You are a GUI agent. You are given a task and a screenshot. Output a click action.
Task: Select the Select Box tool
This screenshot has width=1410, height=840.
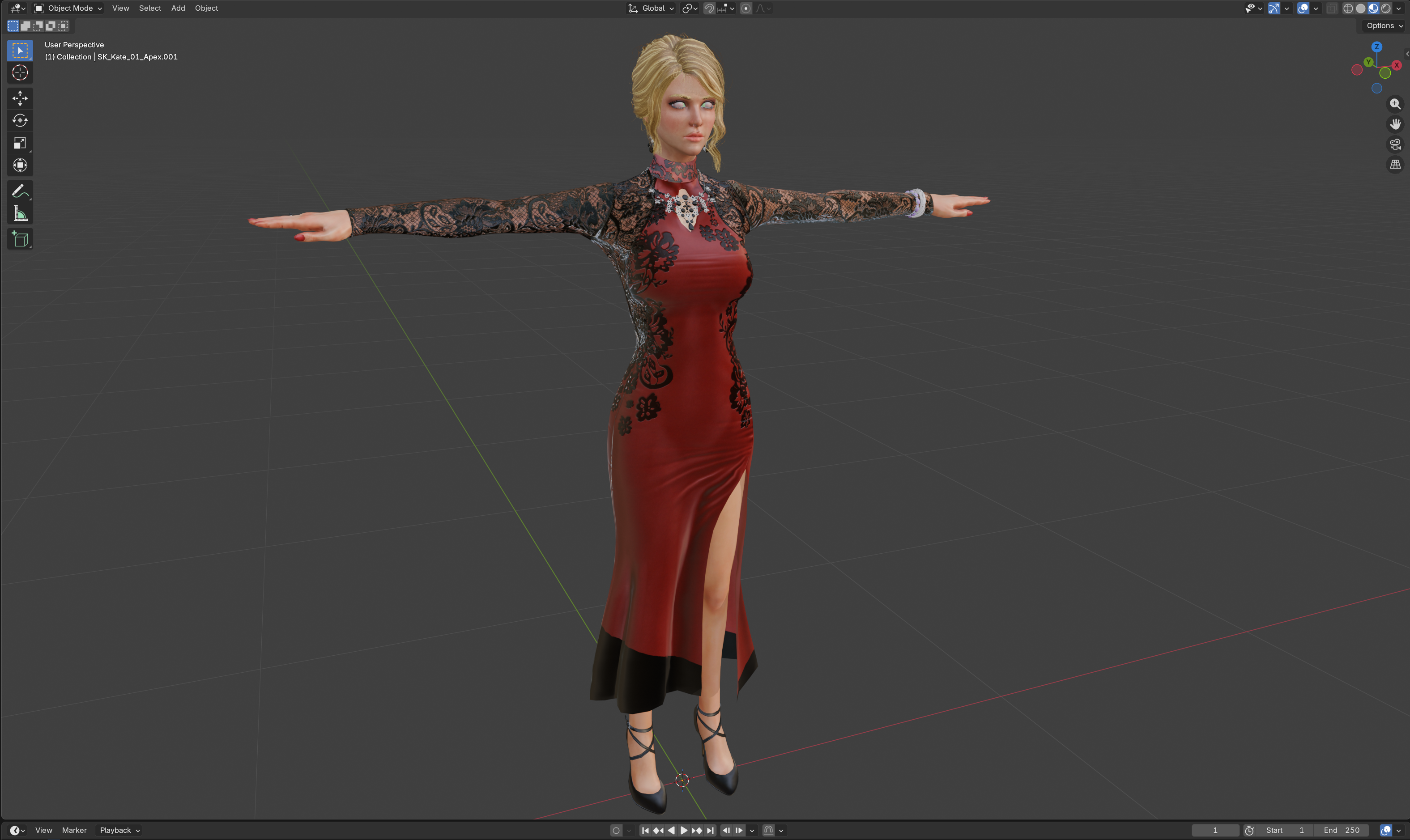coord(20,51)
